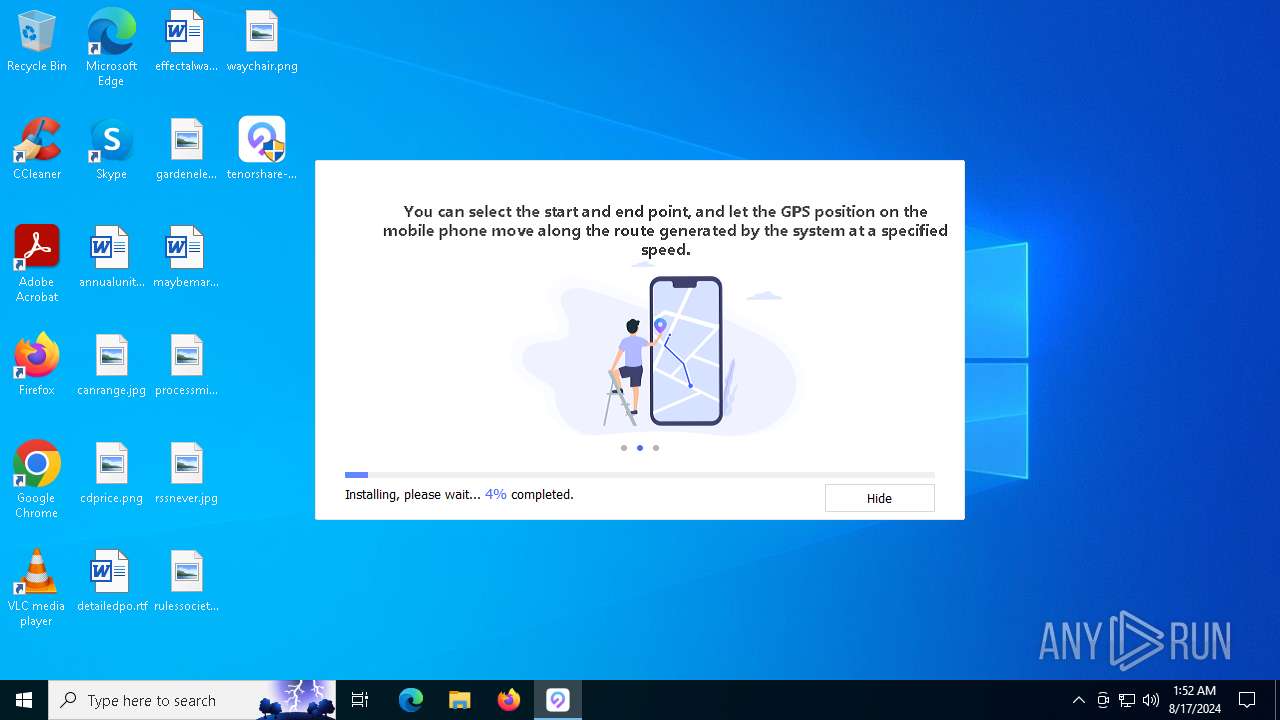1280x720 pixels.
Task: Select the rulessociet image file icon
Action: coord(186,582)
